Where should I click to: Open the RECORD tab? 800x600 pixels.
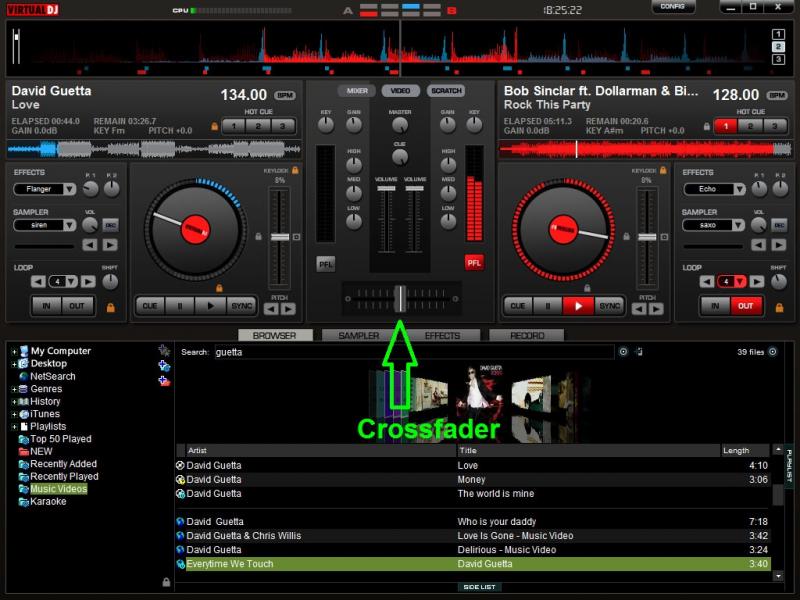click(x=527, y=335)
